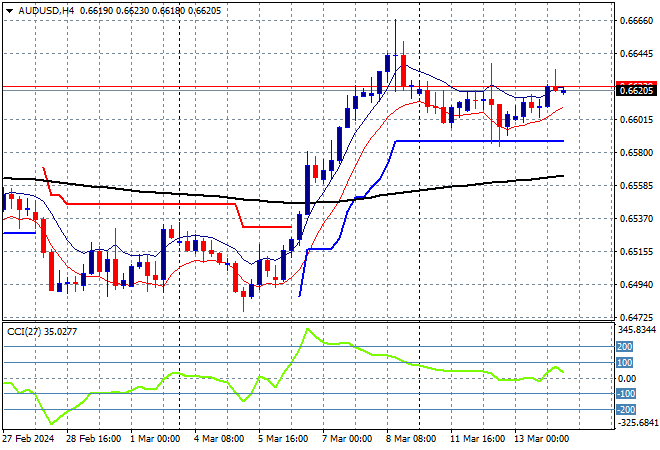This screenshot has height=450, width=660.
Task: Select the 27 Feb 2024 date label
Action: [x=30, y=438]
